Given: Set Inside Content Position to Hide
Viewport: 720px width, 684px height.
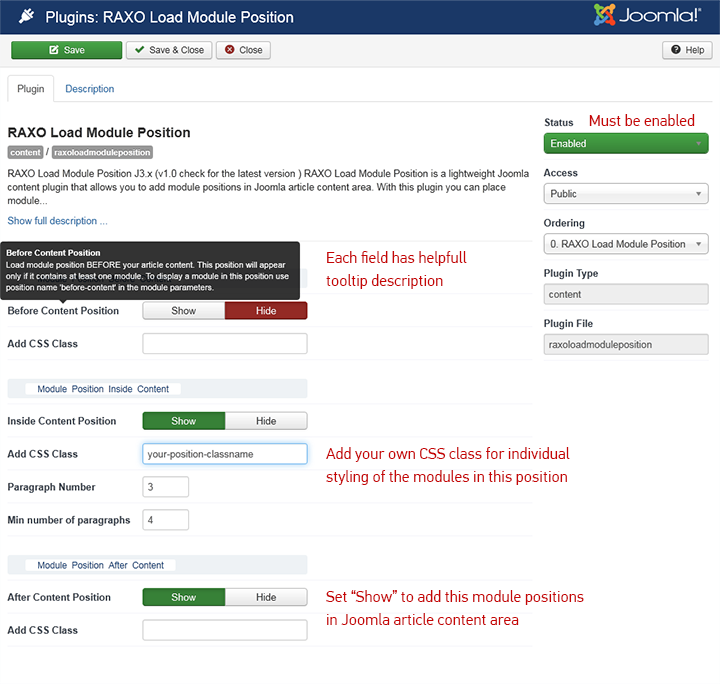Looking at the screenshot, I should click(x=266, y=421).
